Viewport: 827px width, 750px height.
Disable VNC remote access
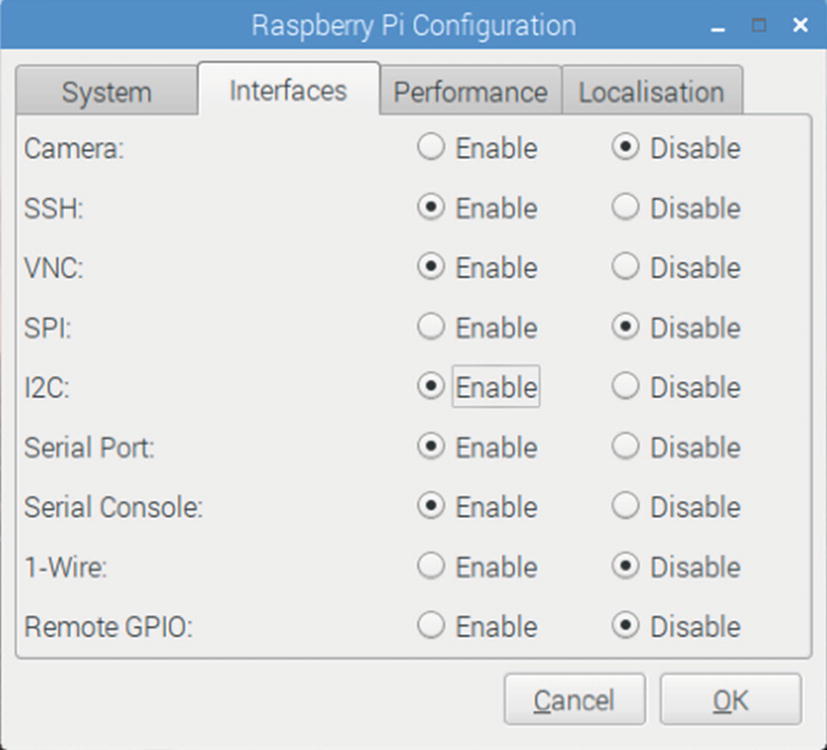(x=626, y=268)
